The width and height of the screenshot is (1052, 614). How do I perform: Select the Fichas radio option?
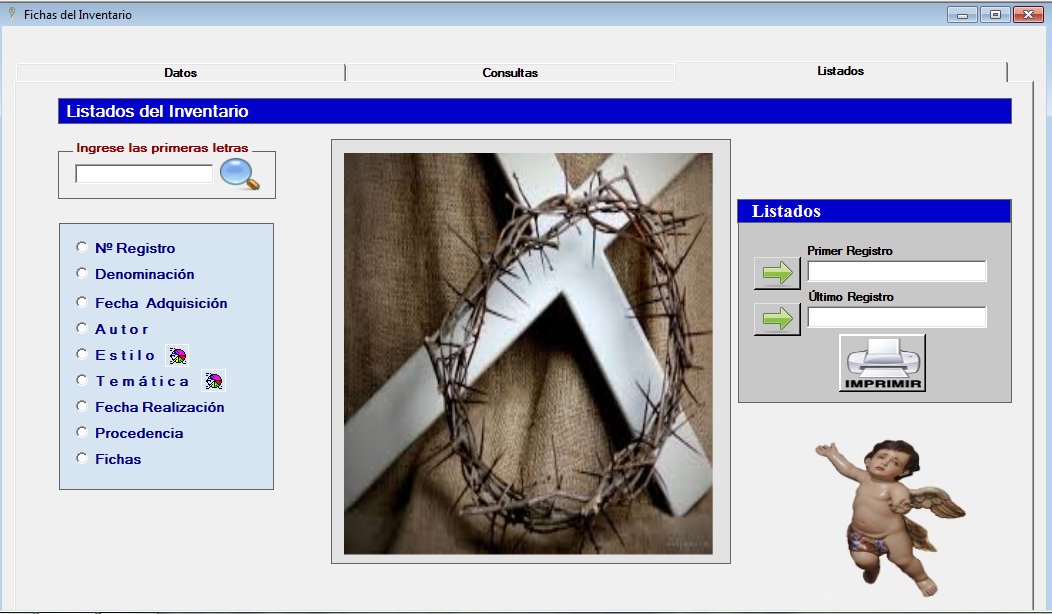click(x=82, y=458)
